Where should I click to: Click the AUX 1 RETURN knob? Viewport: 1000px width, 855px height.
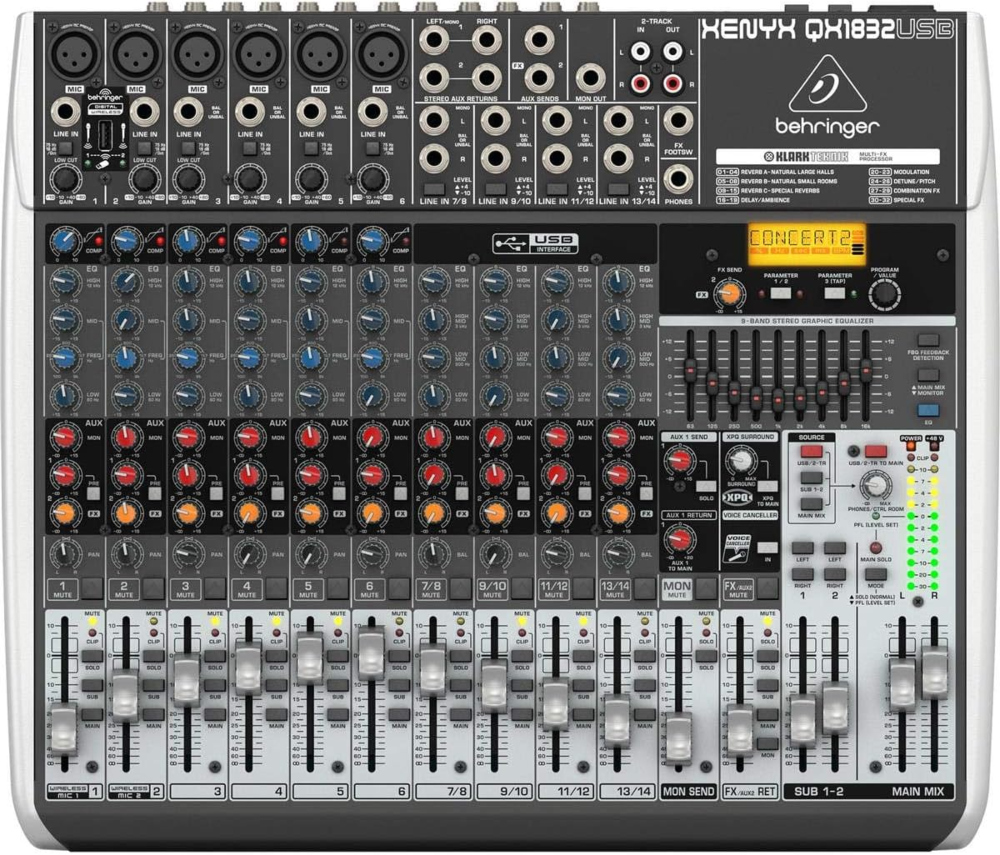(x=680, y=539)
